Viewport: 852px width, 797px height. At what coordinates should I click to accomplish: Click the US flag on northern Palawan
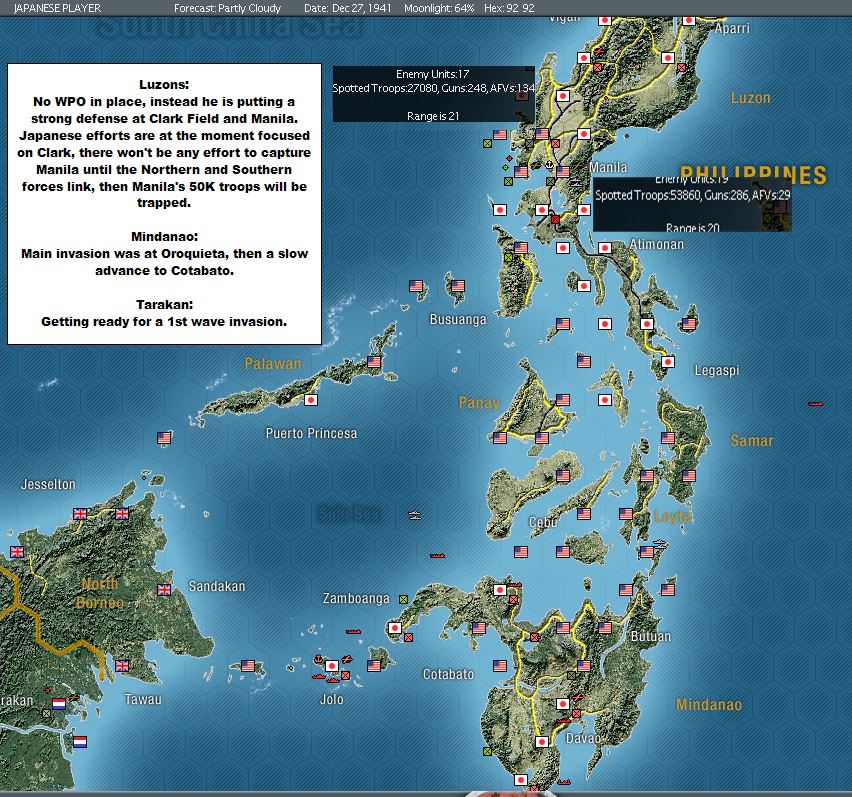pyautogui.click(x=374, y=362)
